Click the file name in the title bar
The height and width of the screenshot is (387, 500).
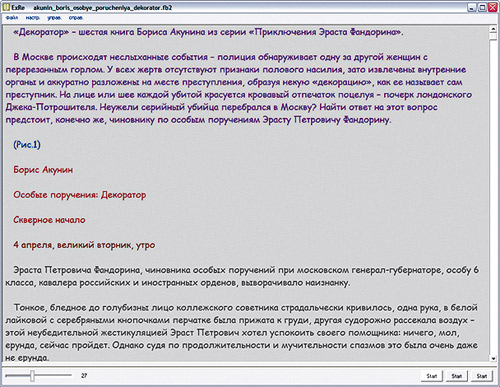pyautogui.click(x=103, y=7)
